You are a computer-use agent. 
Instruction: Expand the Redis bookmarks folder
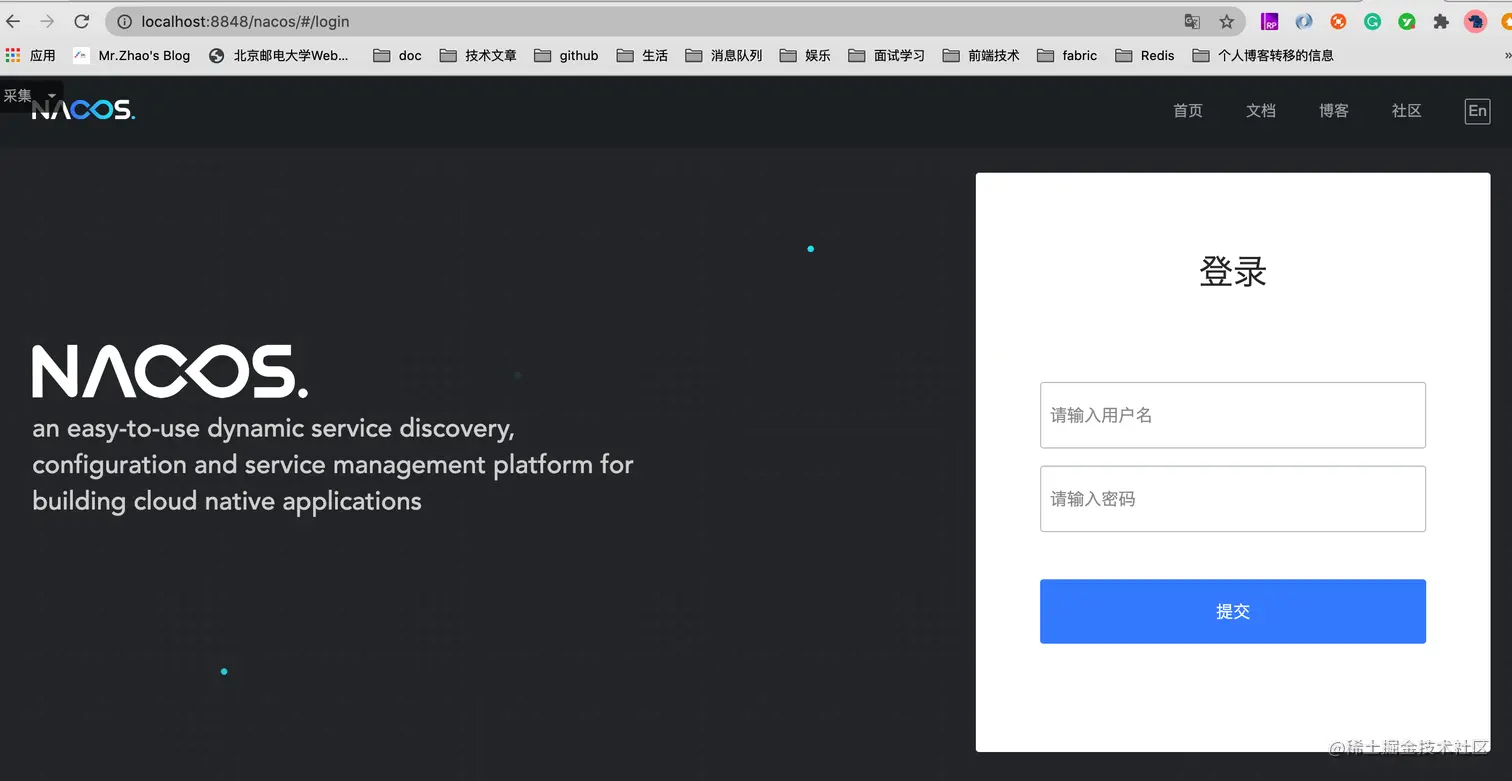(x=1145, y=56)
